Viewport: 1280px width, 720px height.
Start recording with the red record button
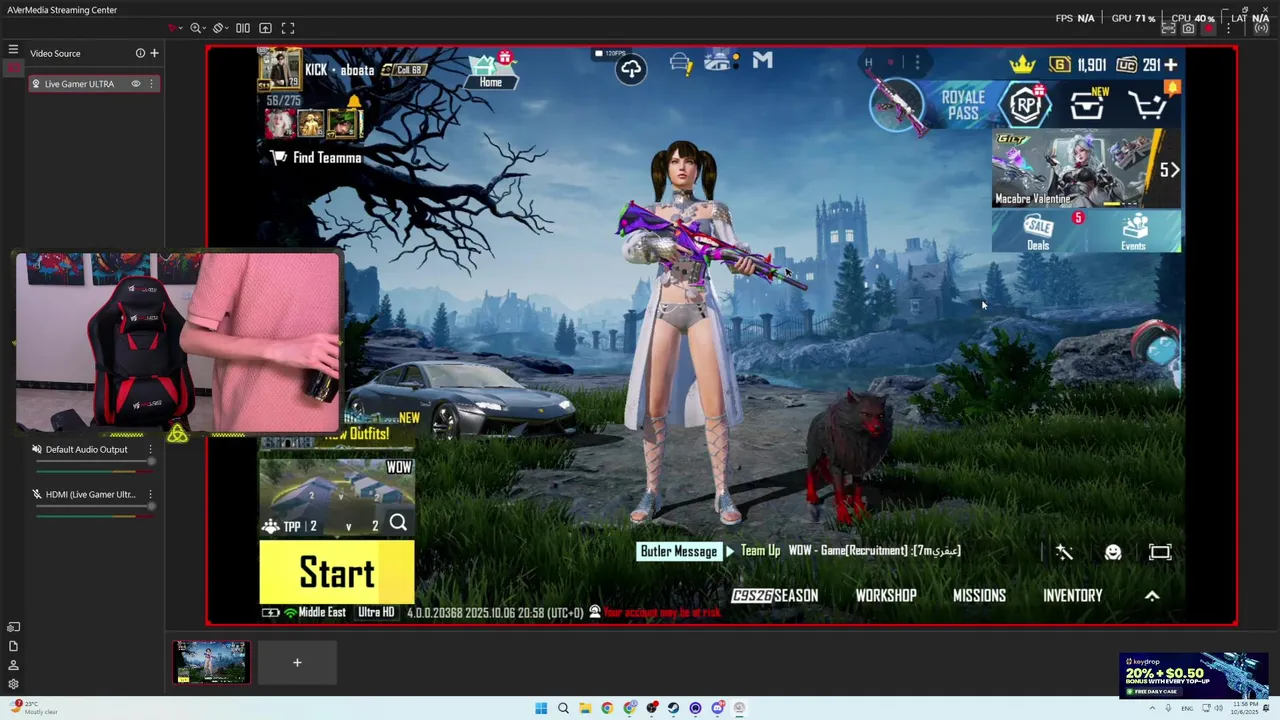coord(1208,29)
